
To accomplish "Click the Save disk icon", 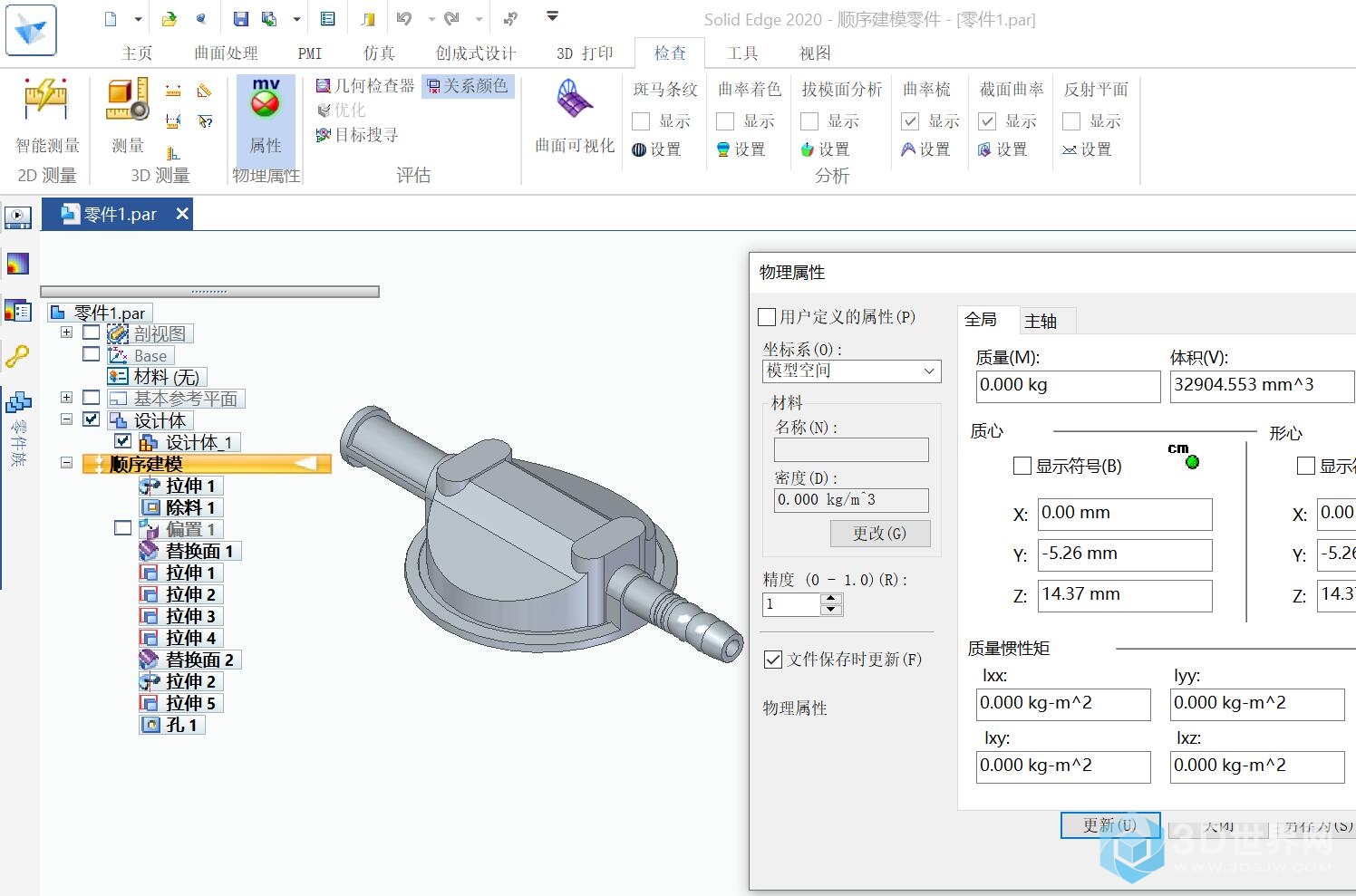I will pos(241,19).
